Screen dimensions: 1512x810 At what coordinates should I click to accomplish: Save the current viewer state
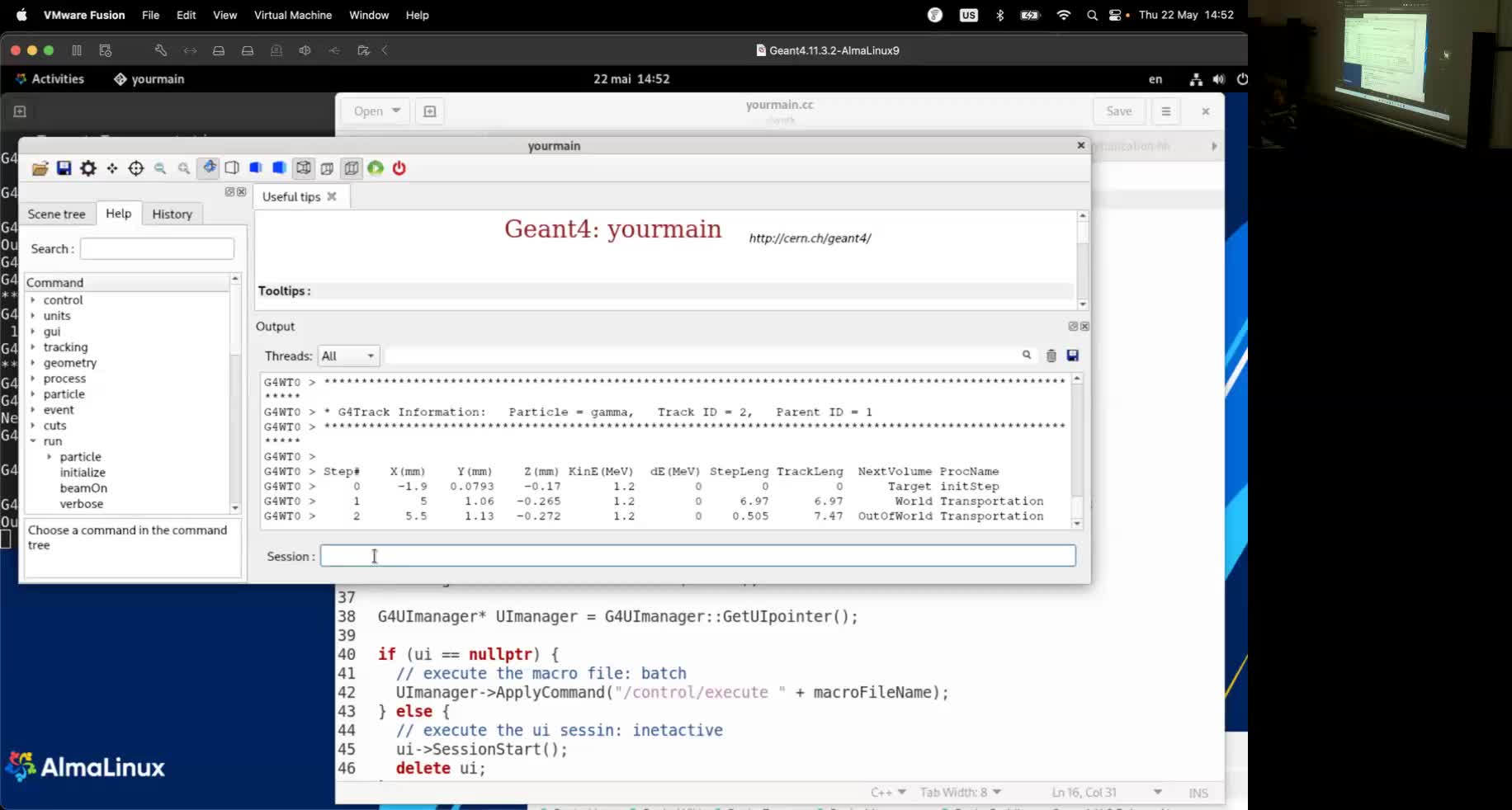pyautogui.click(x=64, y=168)
